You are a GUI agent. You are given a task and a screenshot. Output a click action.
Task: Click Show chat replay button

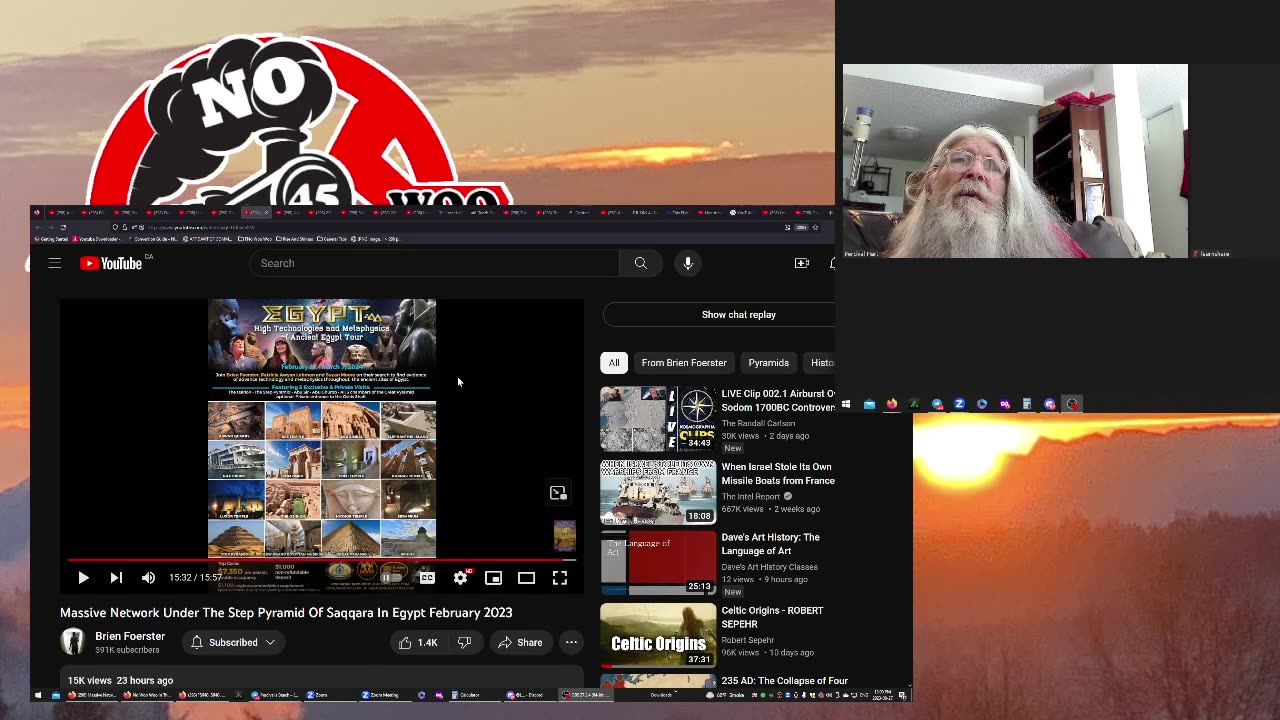pyautogui.click(x=719, y=315)
